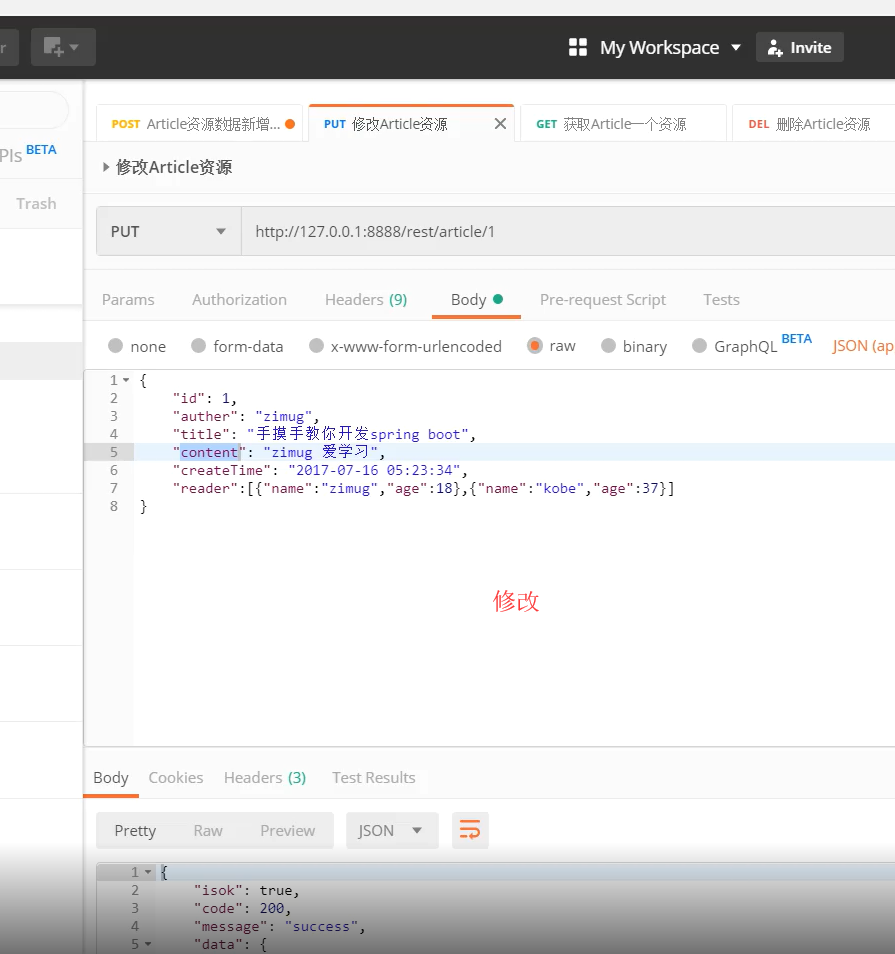Switch to DEL 删除Article资源 tab
This screenshot has width=895, height=954.
tap(813, 124)
